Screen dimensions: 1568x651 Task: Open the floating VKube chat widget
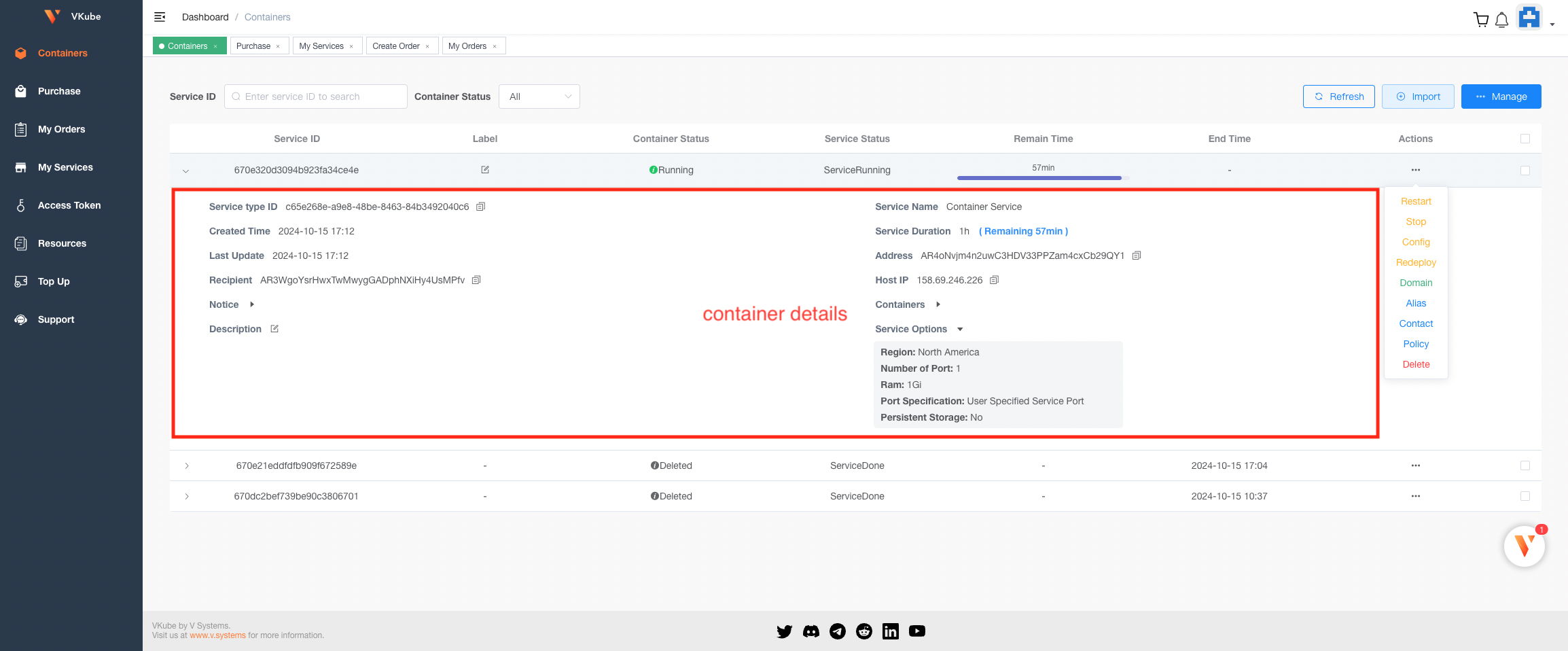(1525, 546)
